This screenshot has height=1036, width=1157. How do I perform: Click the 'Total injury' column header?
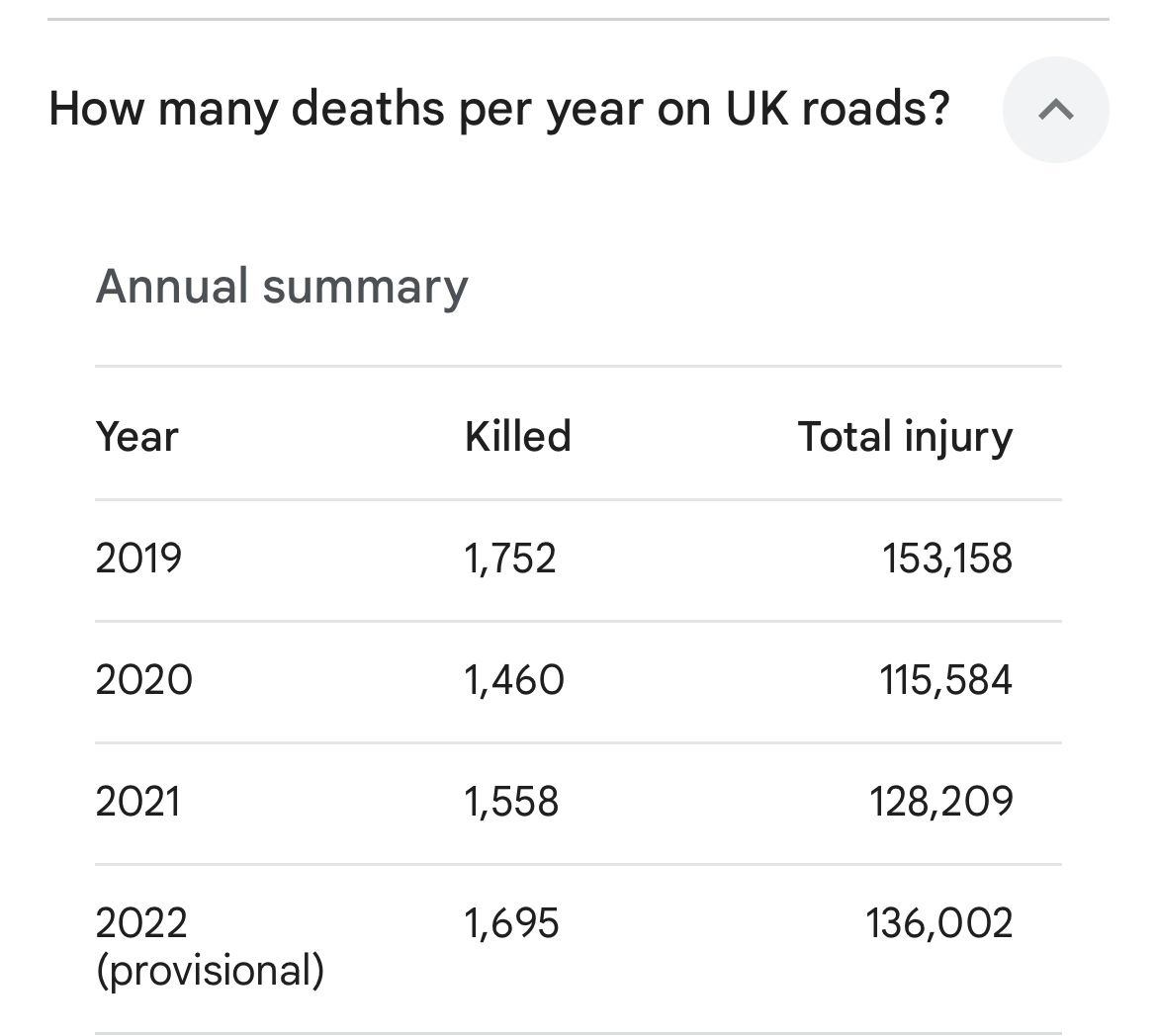point(905,436)
